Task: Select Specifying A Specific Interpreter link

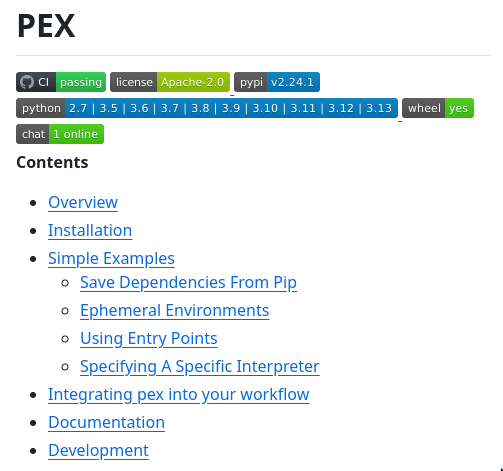Action: tap(200, 367)
